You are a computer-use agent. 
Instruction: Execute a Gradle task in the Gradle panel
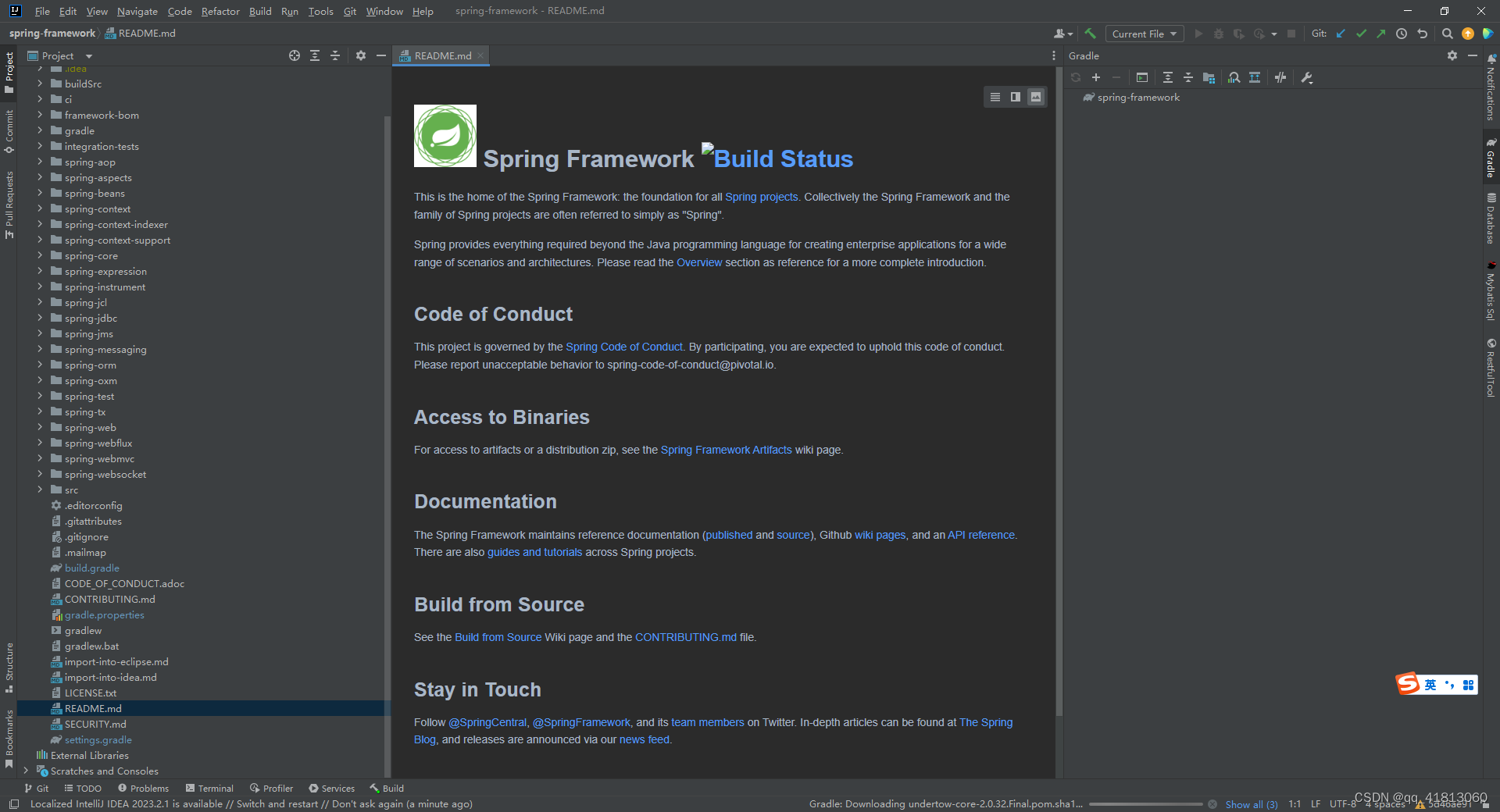point(1141,77)
